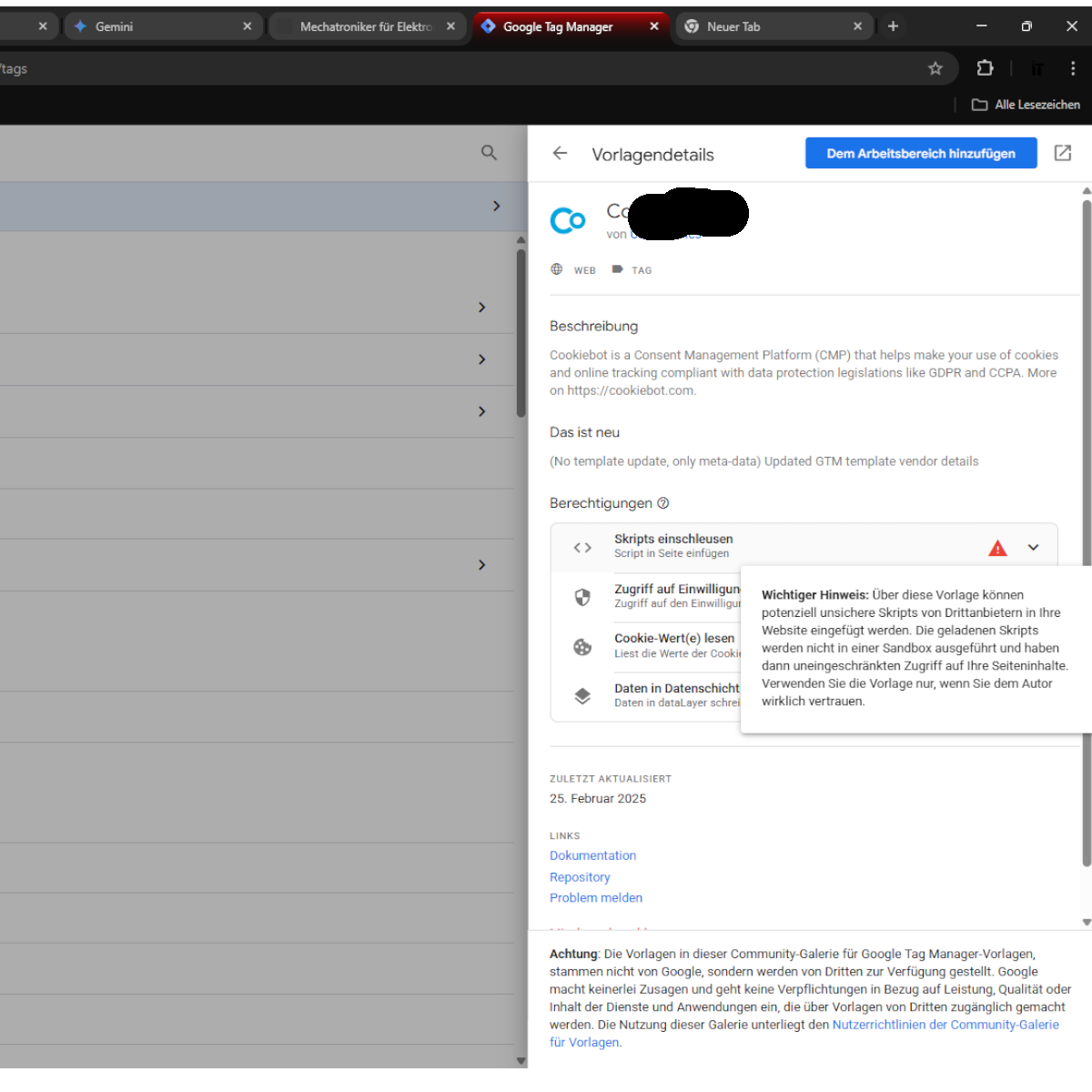Collapse the Skripts einschleusen permission chevron

1033,548
